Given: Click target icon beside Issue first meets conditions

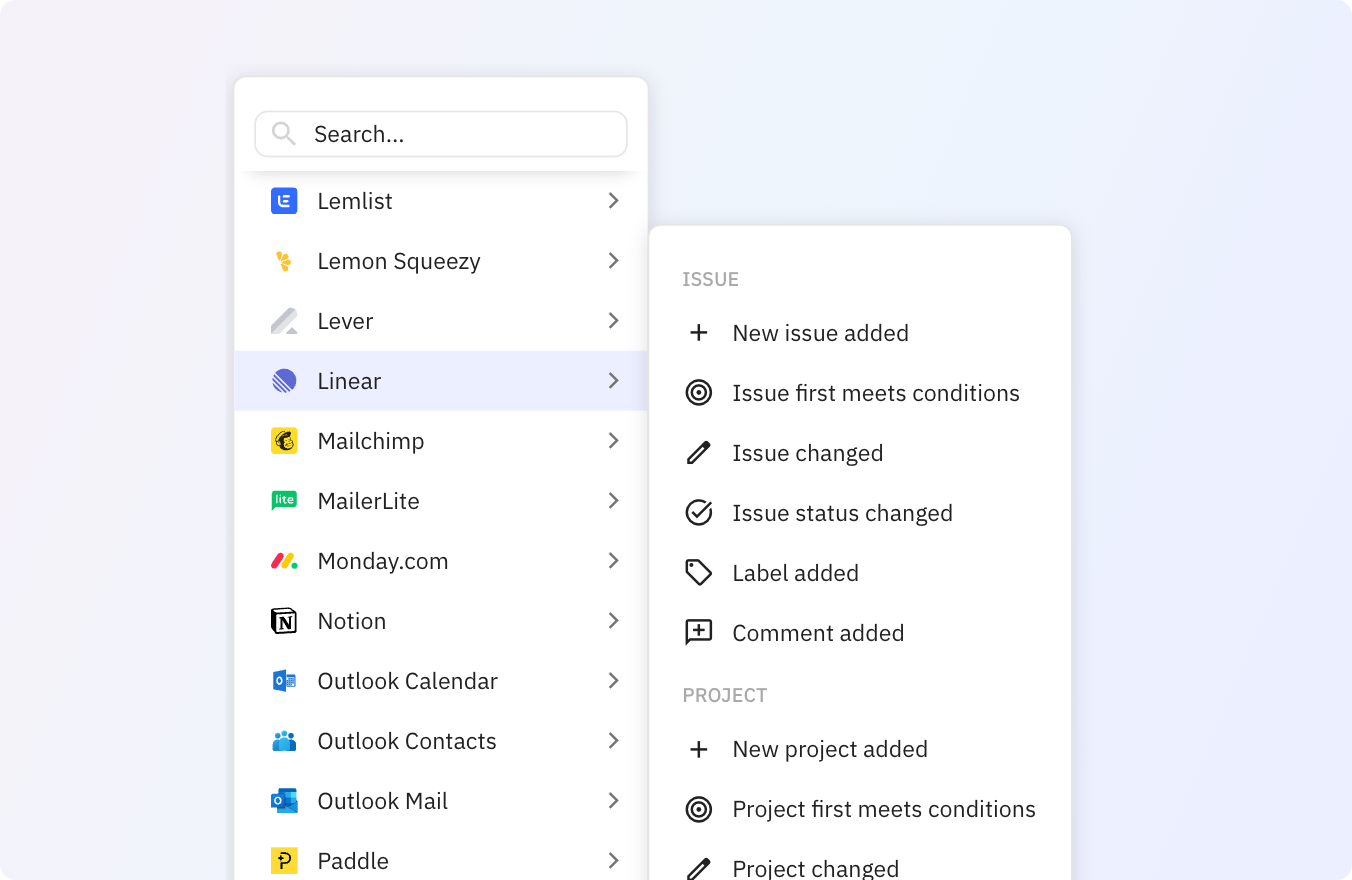Looking at the screenshot, I should [699, 393].
